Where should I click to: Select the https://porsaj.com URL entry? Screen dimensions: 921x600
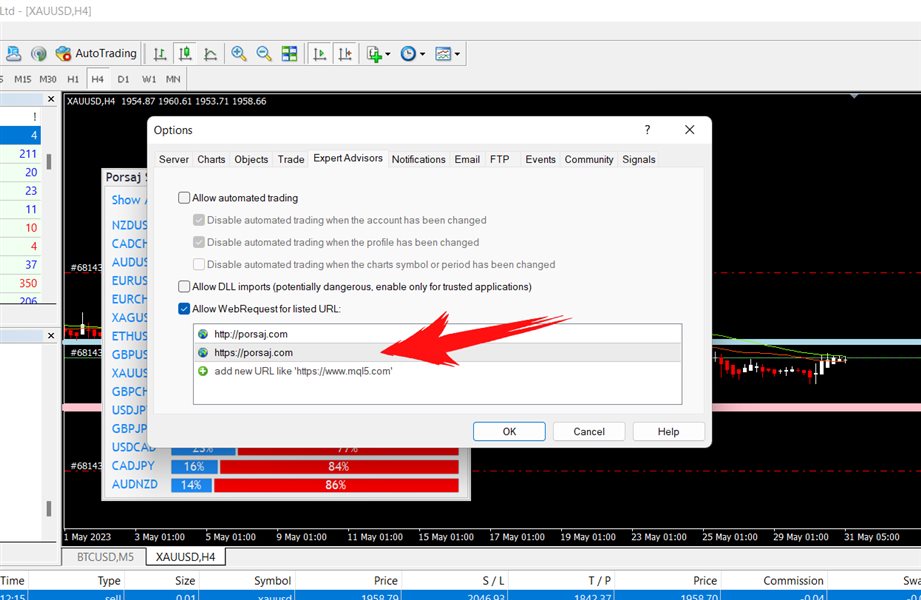pos(253,352)
